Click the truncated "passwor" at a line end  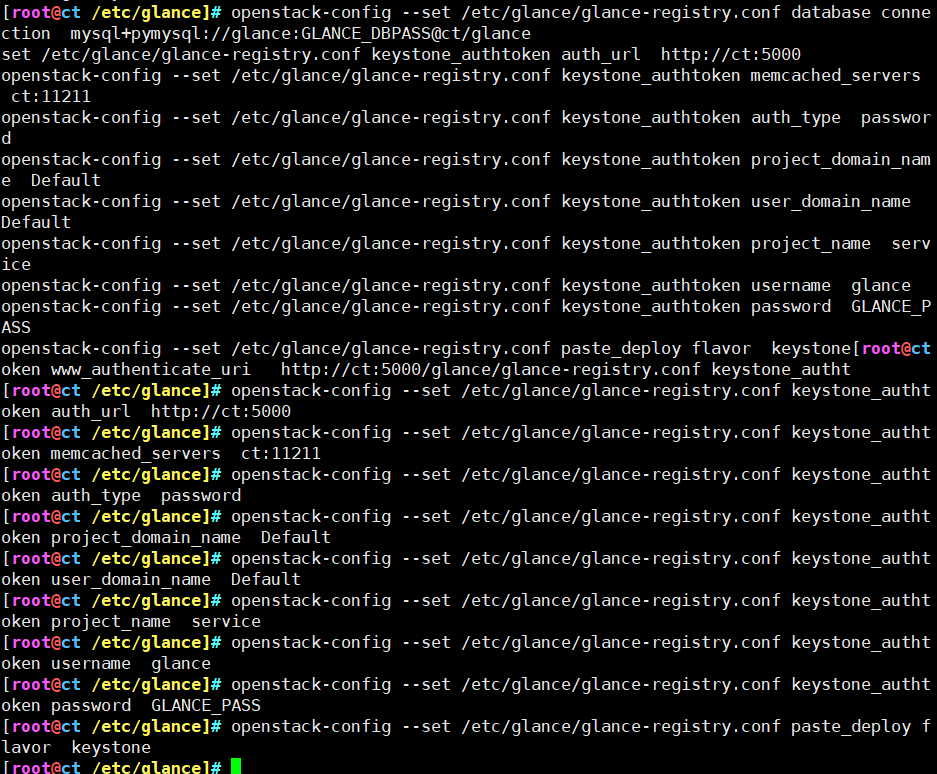(896, 118)
